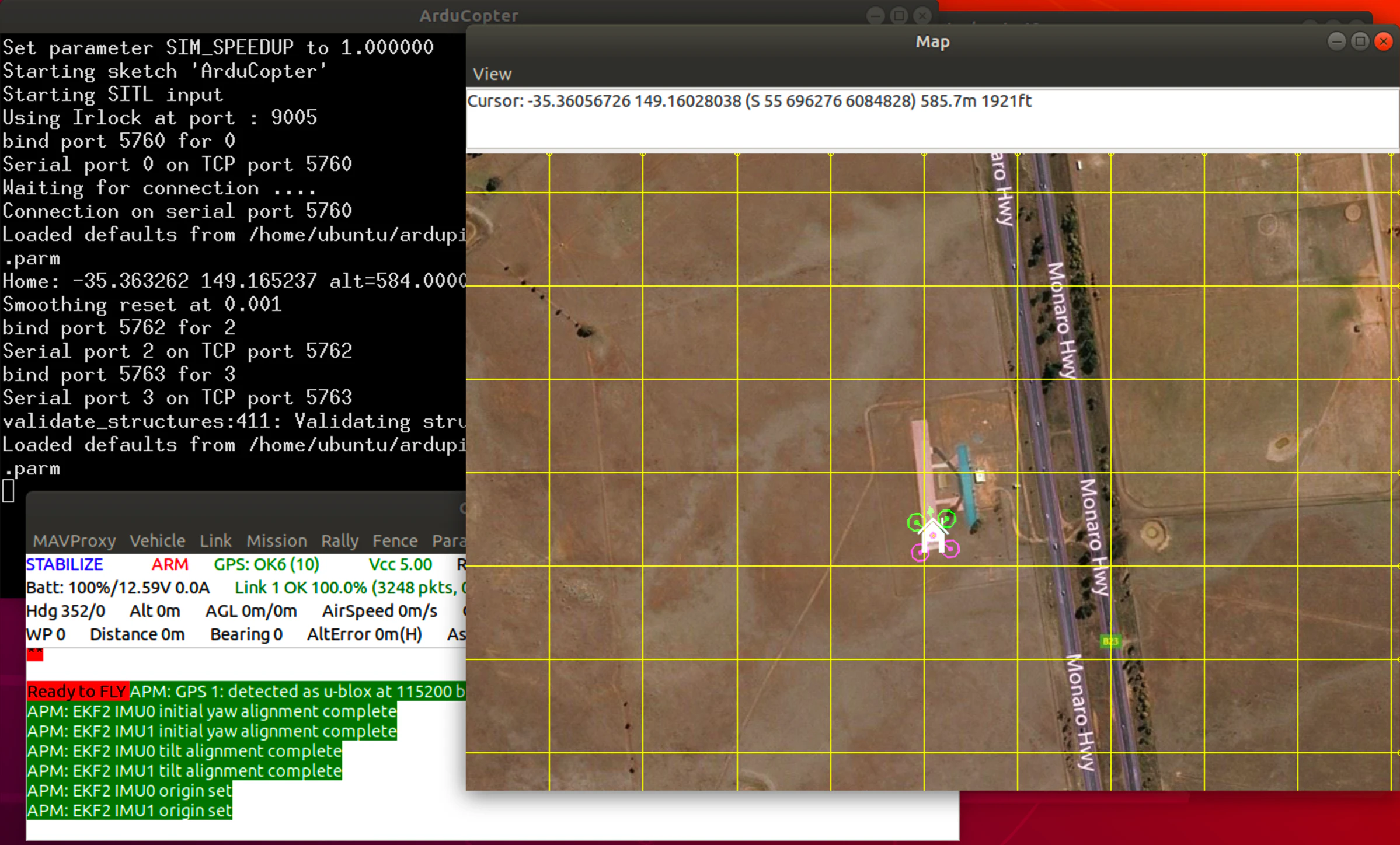Click the red Ready to FLY message
1400x845 pixels.
coord(78,692)
